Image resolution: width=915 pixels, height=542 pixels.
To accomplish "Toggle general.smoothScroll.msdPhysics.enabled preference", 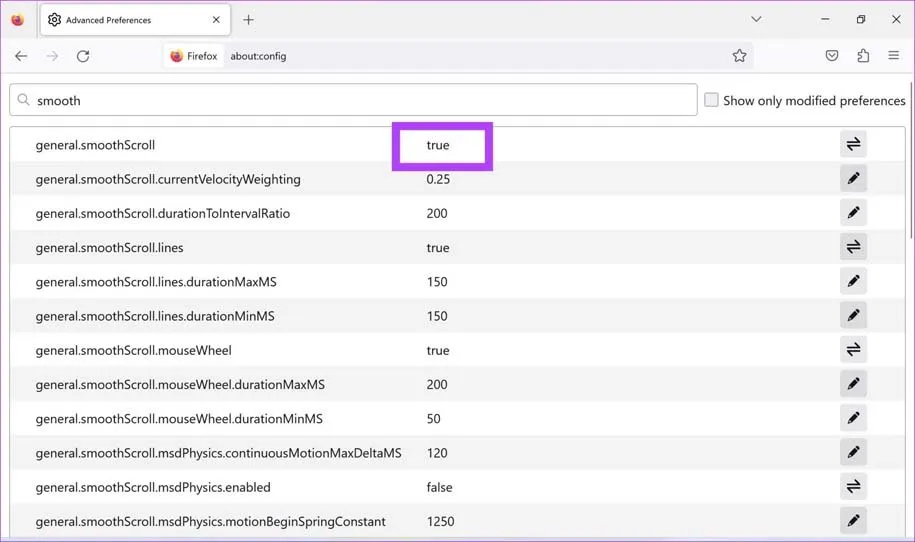I will click(x=853, y=487).
